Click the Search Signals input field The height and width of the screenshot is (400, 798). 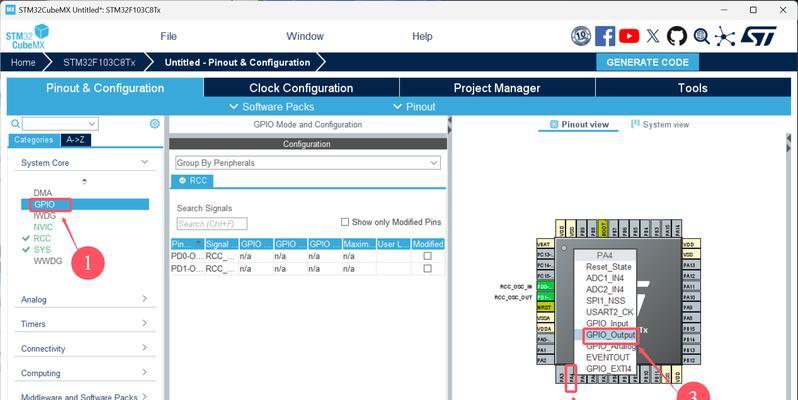212,223
